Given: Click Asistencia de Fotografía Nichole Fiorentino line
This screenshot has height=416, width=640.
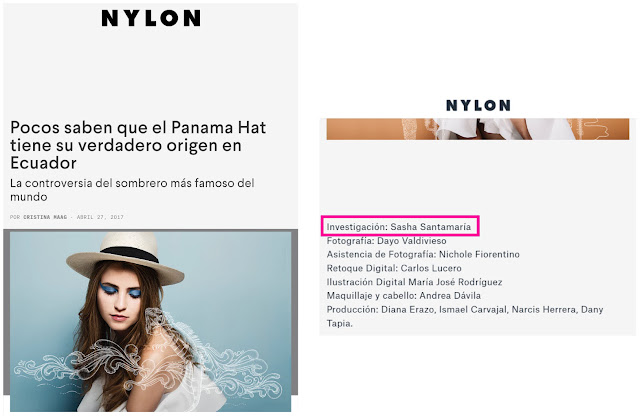Looking at the screenshot, I should tap(423, 254).
